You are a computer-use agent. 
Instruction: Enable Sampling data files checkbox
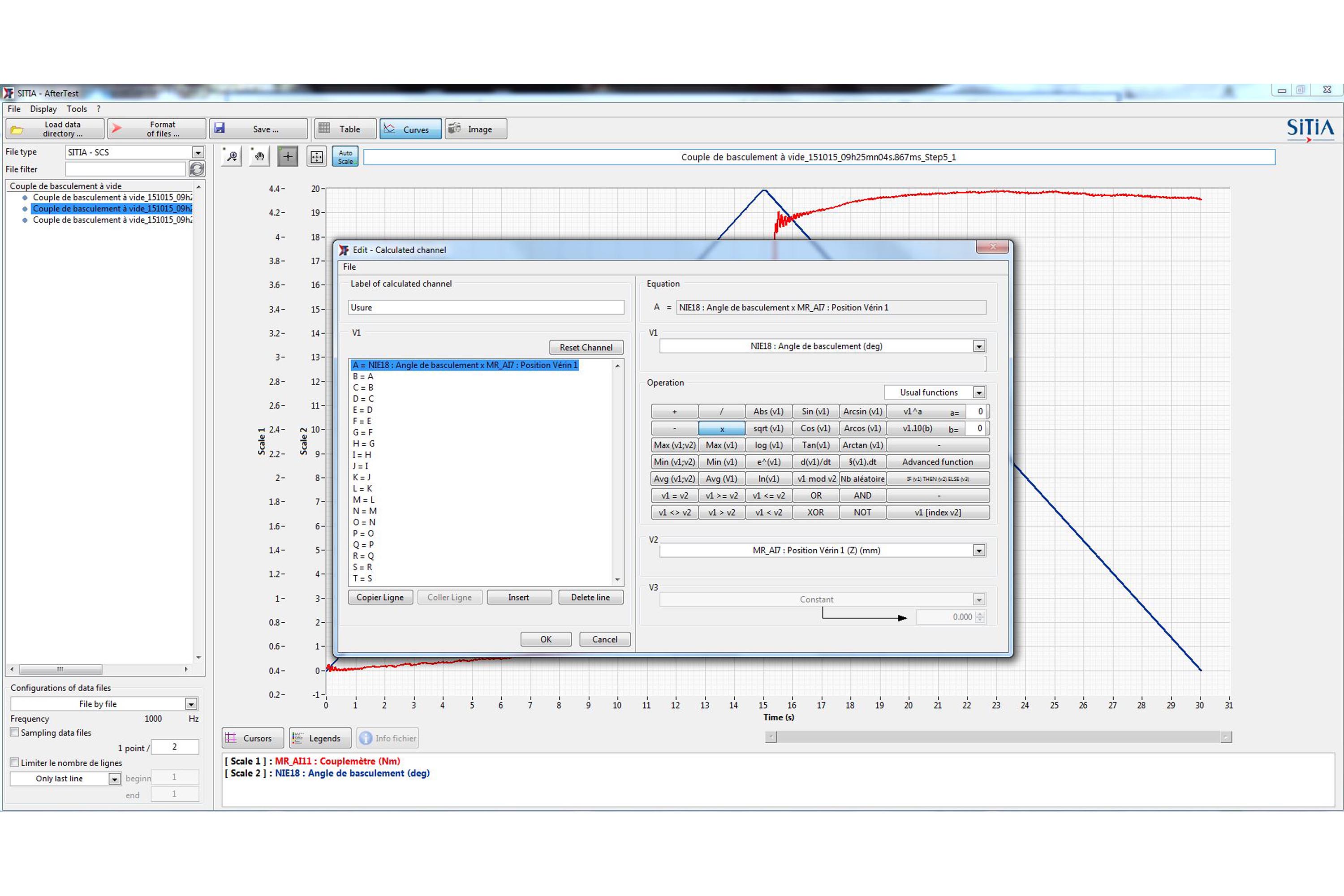click(x=15, y=732)
